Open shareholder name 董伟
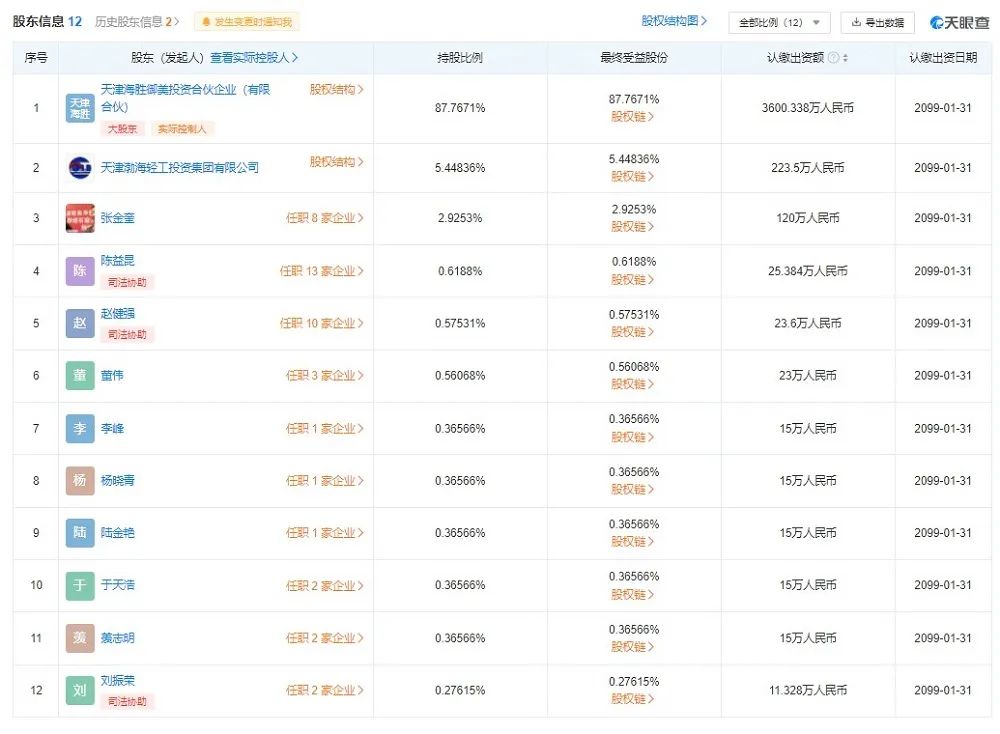 tap(112, 376)
